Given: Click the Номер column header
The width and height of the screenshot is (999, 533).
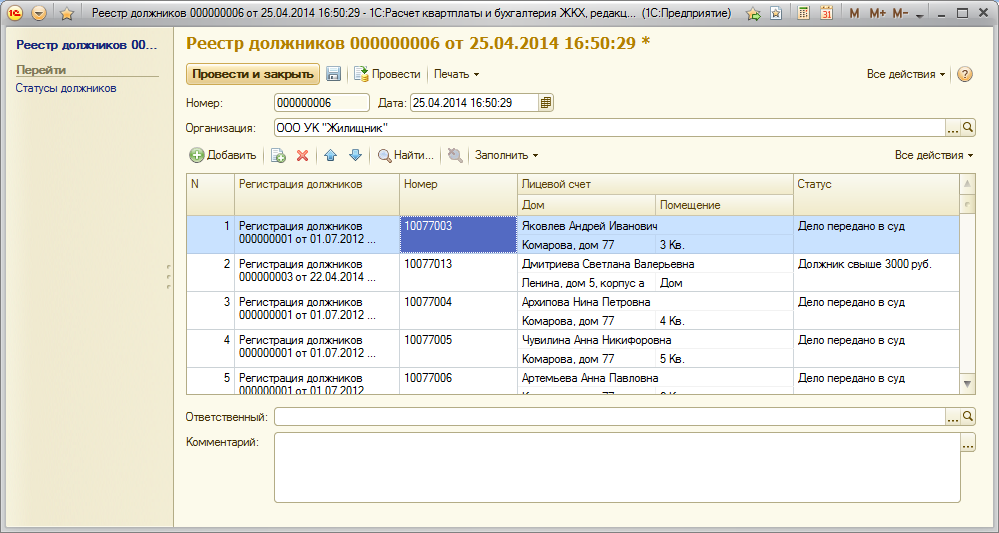Looking at the screenshot, I should 457,194.
